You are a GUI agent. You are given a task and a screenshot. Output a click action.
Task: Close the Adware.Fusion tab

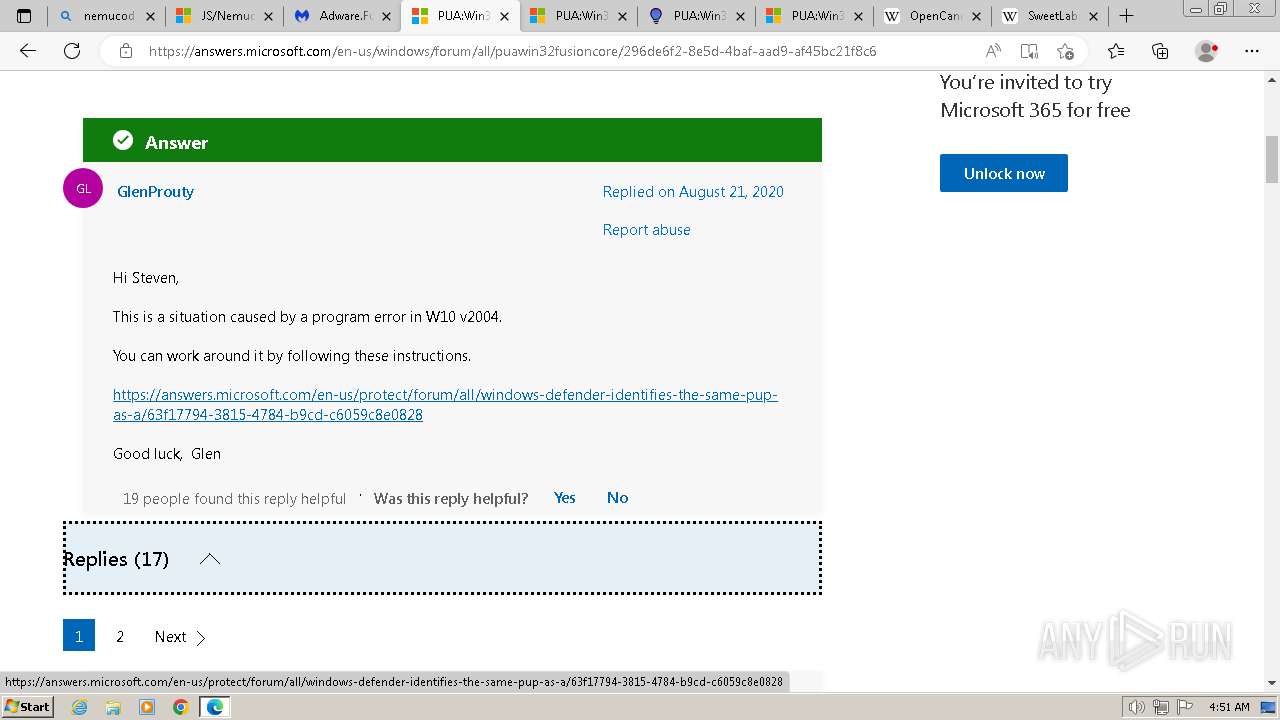pos(386,16)
